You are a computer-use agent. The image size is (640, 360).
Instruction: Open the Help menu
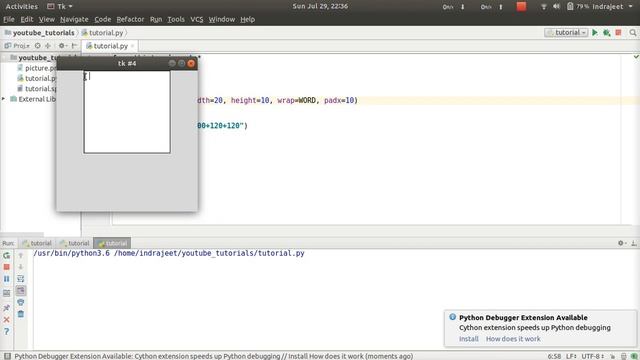tap(247, 19)
